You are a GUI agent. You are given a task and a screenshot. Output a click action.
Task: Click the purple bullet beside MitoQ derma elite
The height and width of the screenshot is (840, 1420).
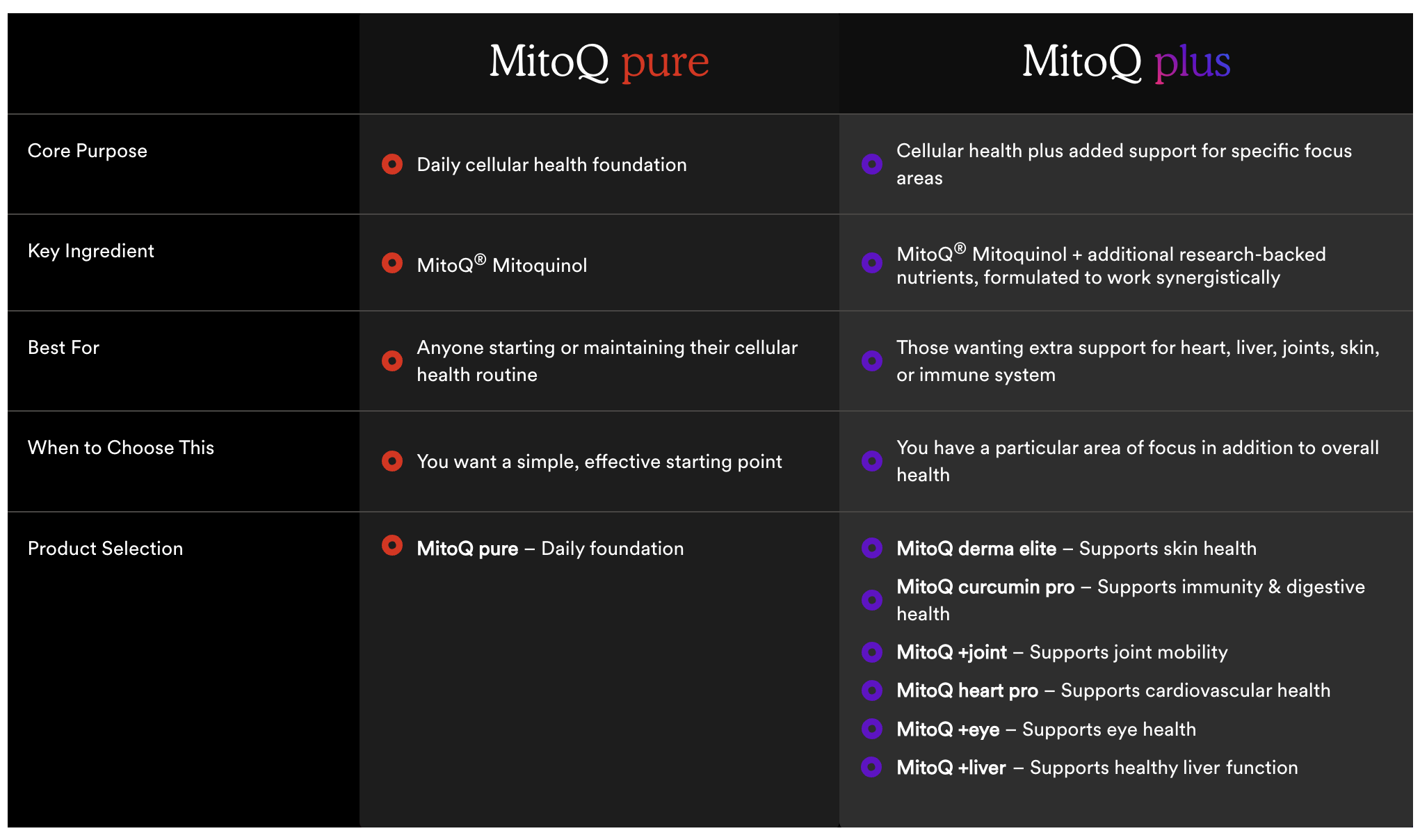tap(872, 548)
